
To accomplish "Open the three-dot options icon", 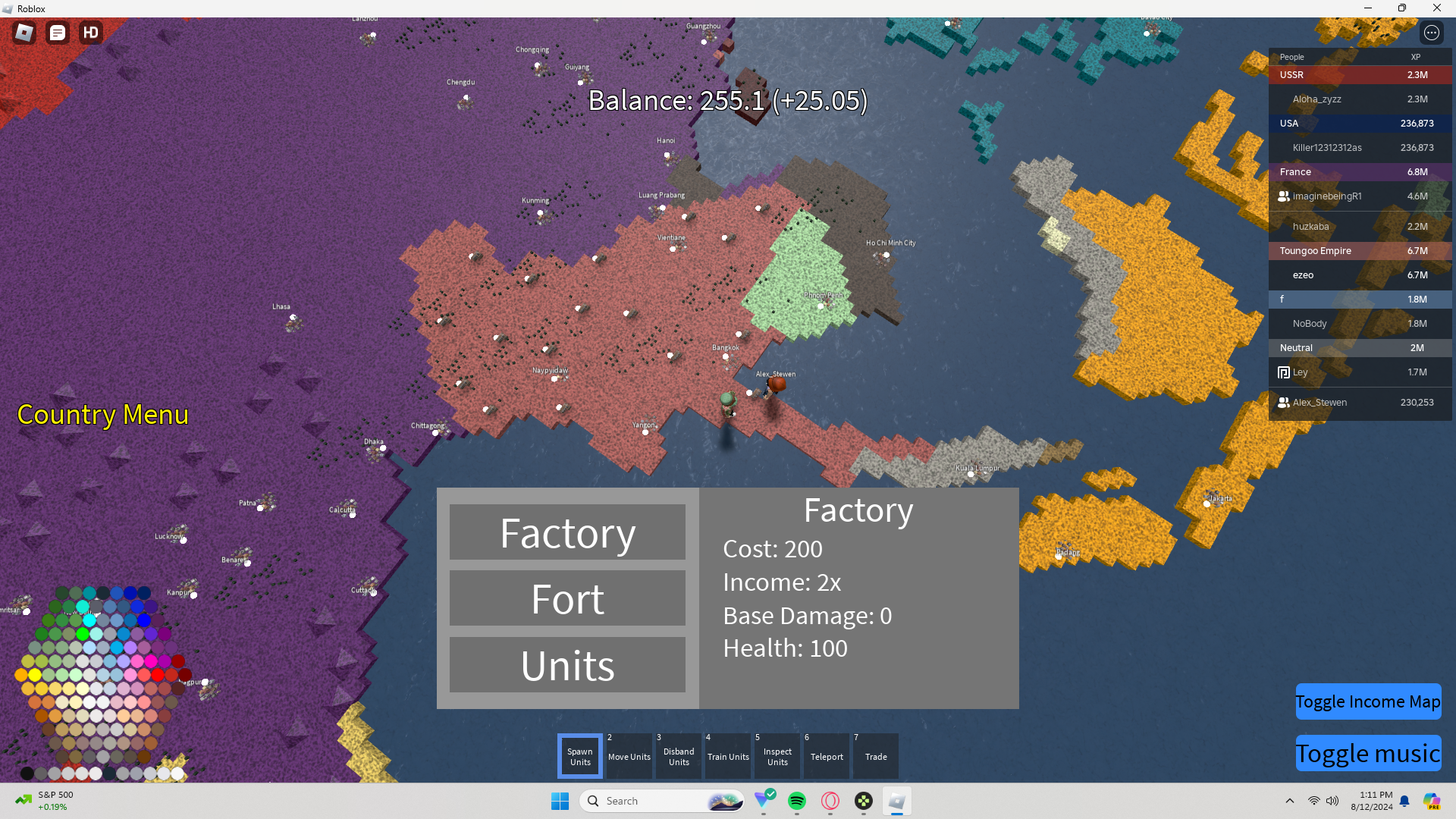I will pos(1431,33).
